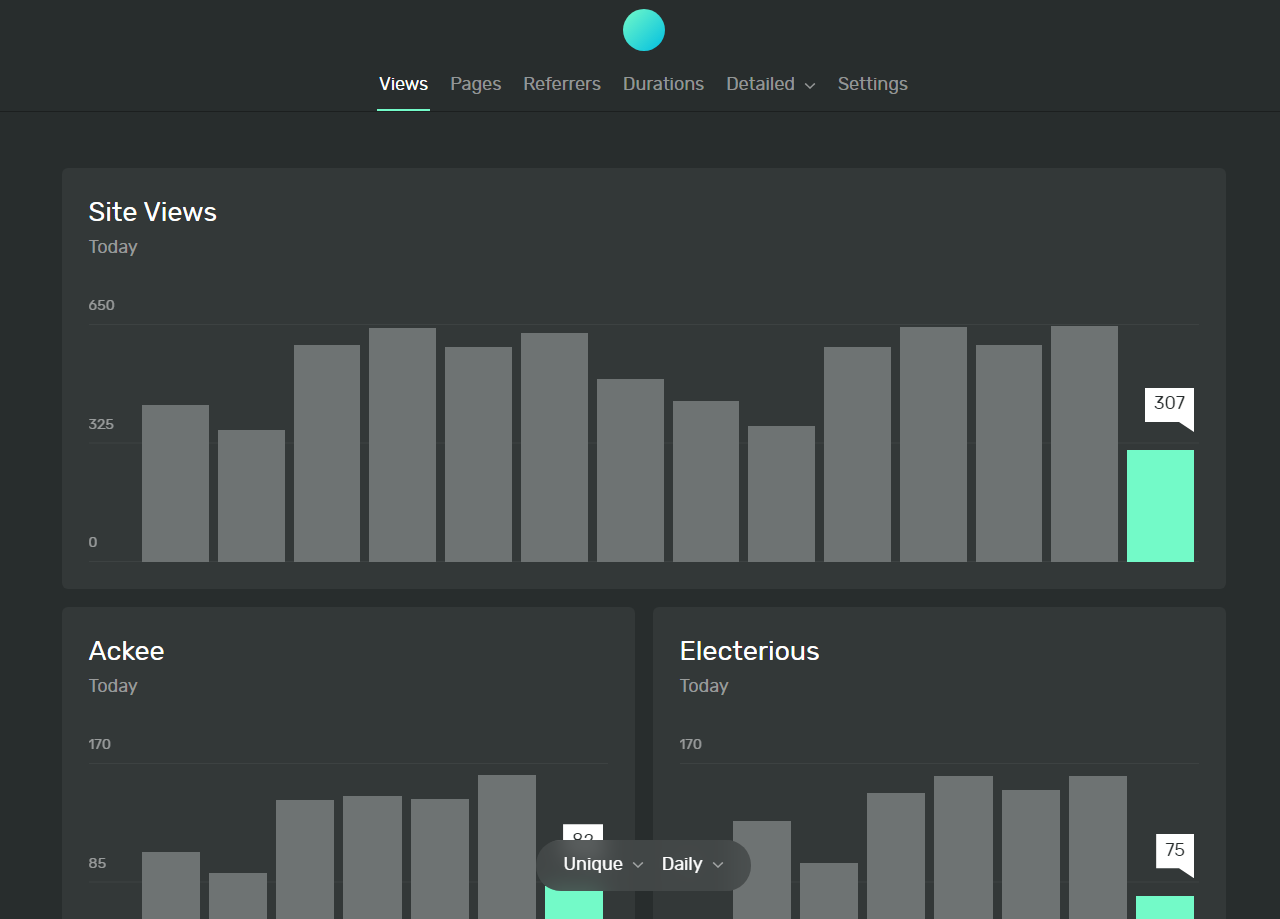Click the Site Views heading
Viewport: 1280px width, 919px height.
point(153,212)
